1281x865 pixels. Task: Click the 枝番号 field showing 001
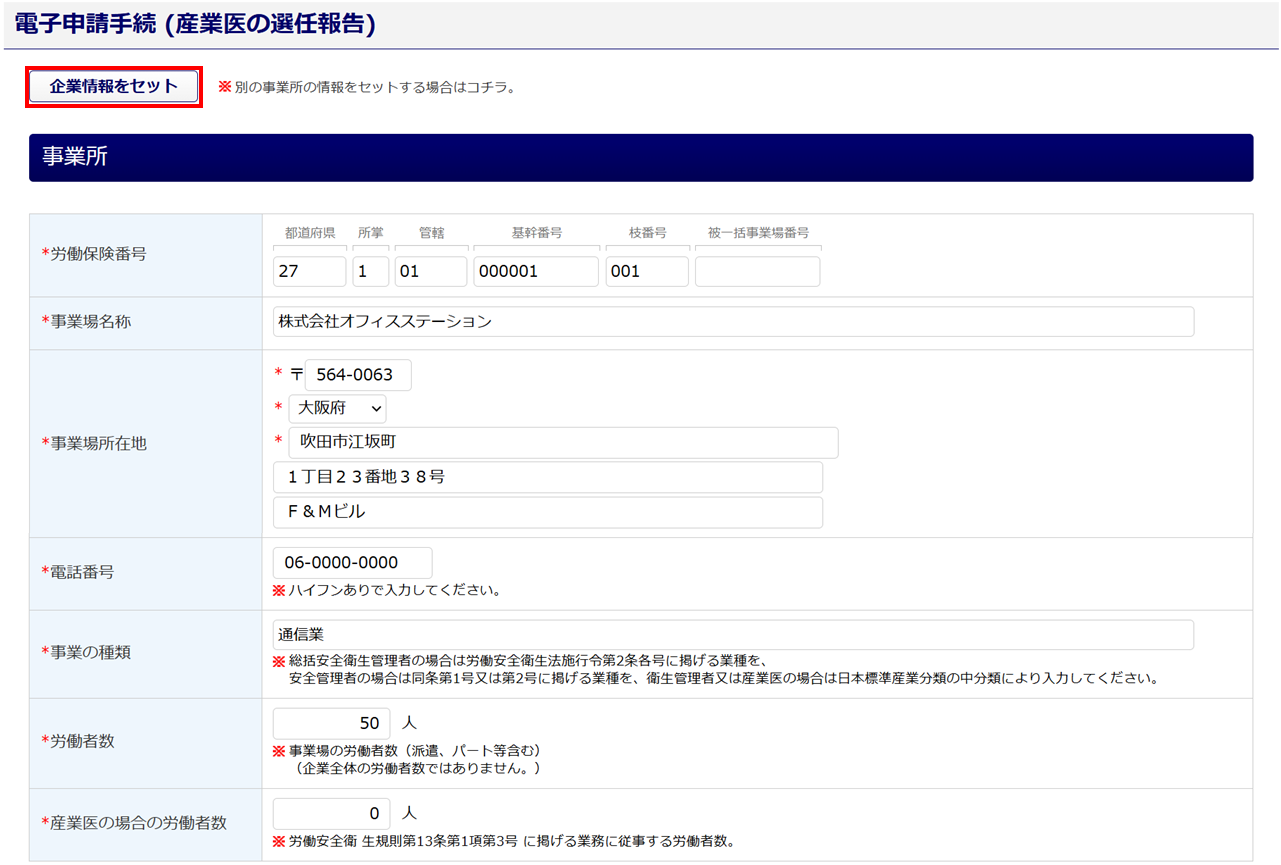coord(646,272)
